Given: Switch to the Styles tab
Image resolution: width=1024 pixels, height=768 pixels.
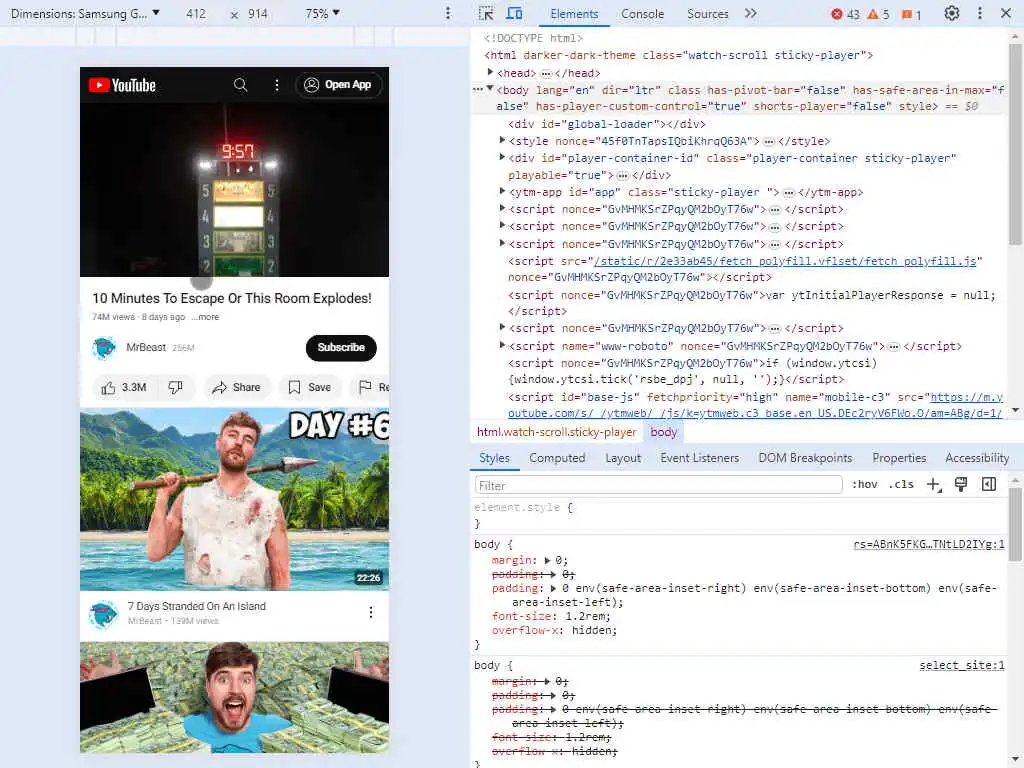Looking at the screenshot, I should [494, 458].
